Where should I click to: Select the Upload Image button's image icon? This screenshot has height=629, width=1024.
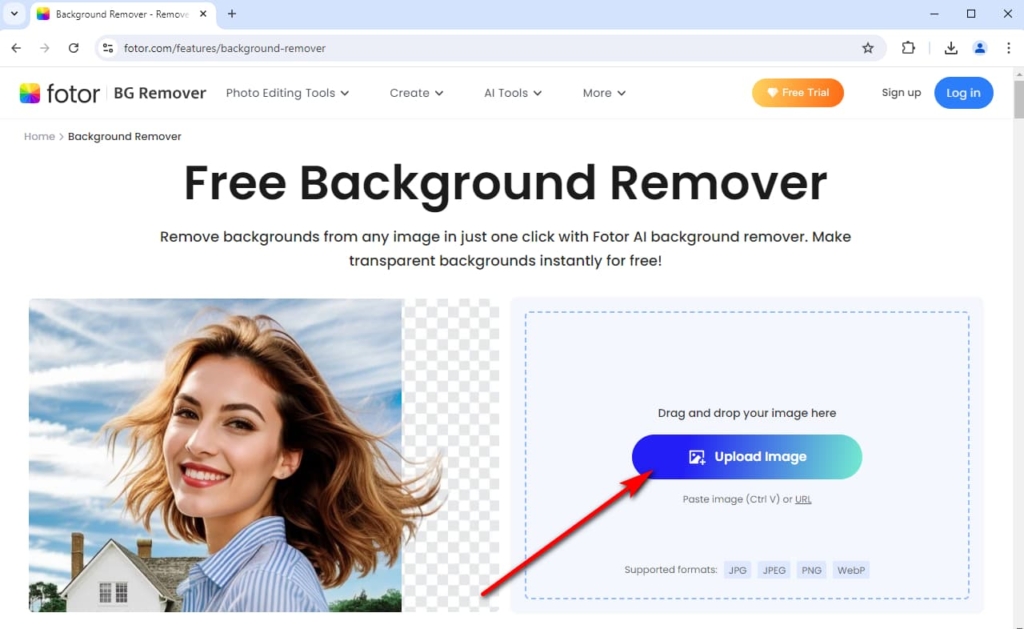(697, 457)
